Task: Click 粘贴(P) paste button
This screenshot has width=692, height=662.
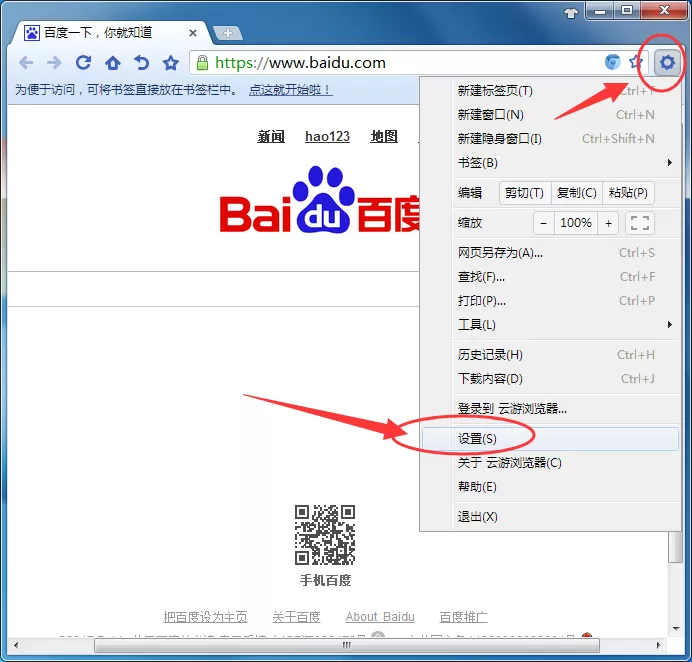Action: tap(628, 193)
